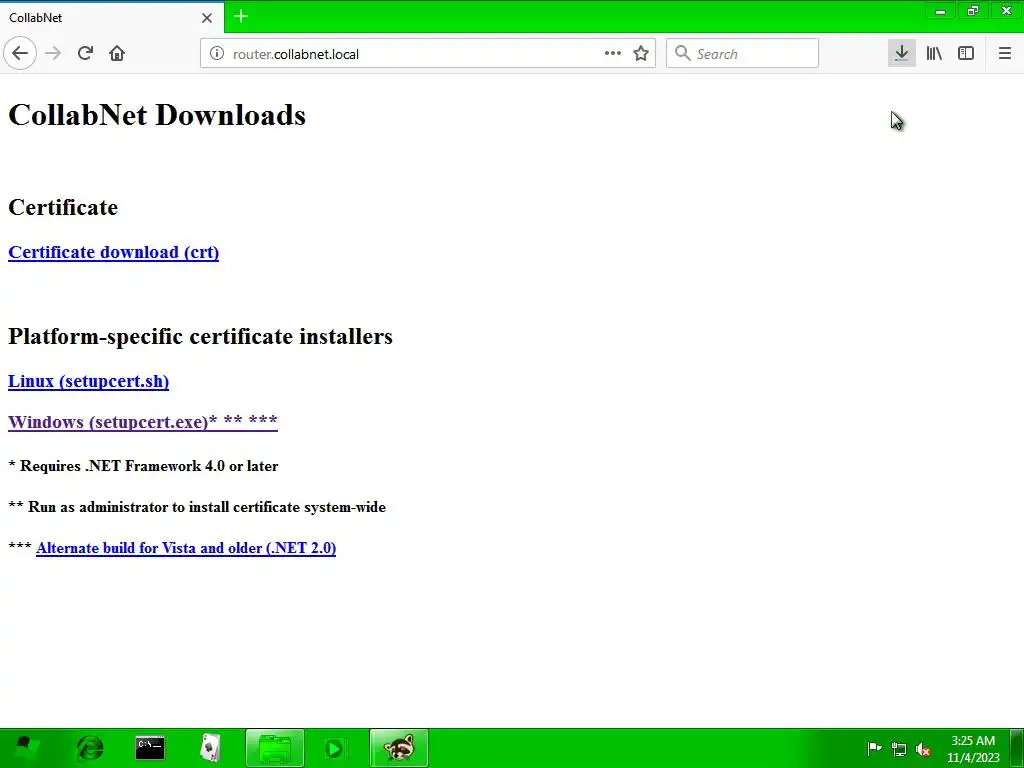
Task: Open the Solitaire cards taskbar icon
Action: coord(210,748)
